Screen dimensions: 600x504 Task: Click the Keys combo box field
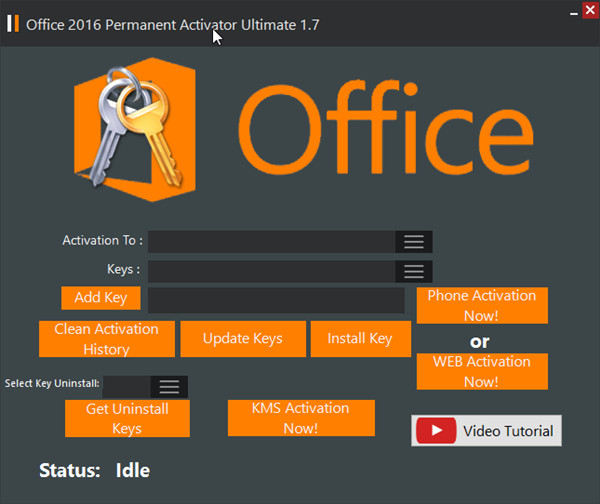pos(272,271)
